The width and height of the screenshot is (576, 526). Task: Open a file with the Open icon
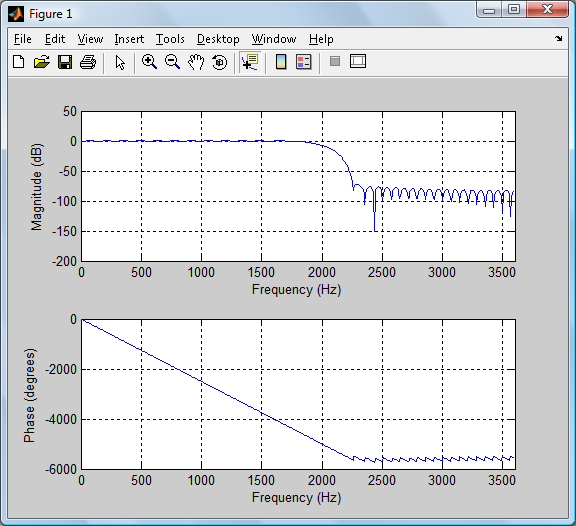point(42,62)
